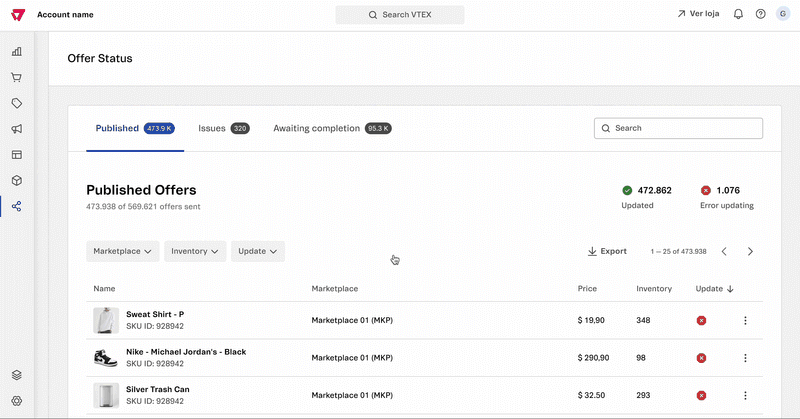Open options menu for Sweat Shirt - P
Image resolution: width=800 pixels, height=419 pixels.
pyautogui.click(x=745, y=320)
